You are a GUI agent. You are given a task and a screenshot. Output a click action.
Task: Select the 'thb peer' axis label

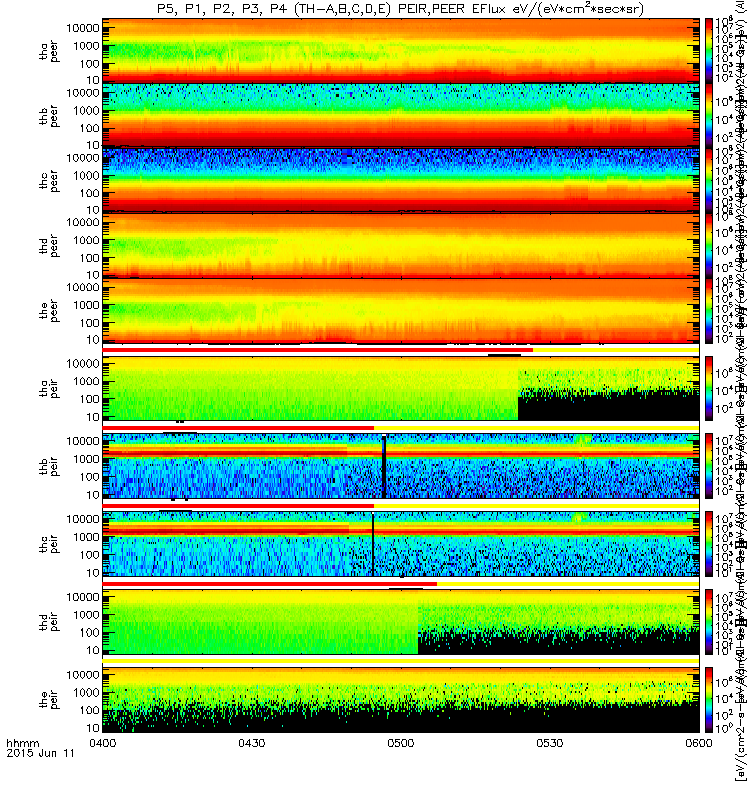coord(48,116)
